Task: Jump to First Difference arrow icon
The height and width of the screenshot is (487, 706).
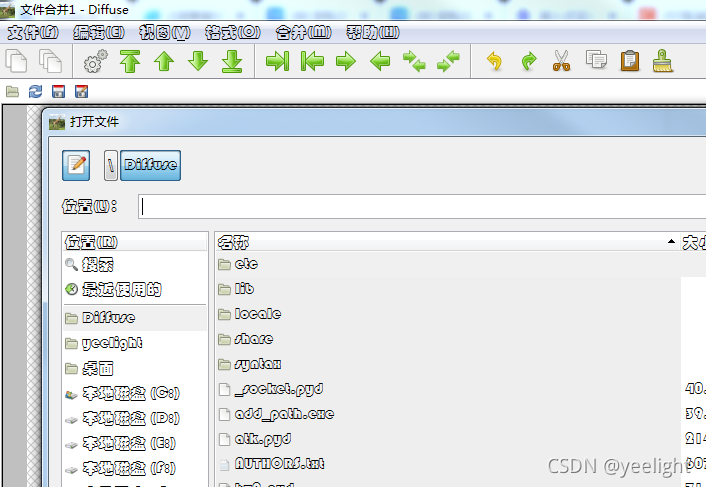Action: tap(130, 61)
